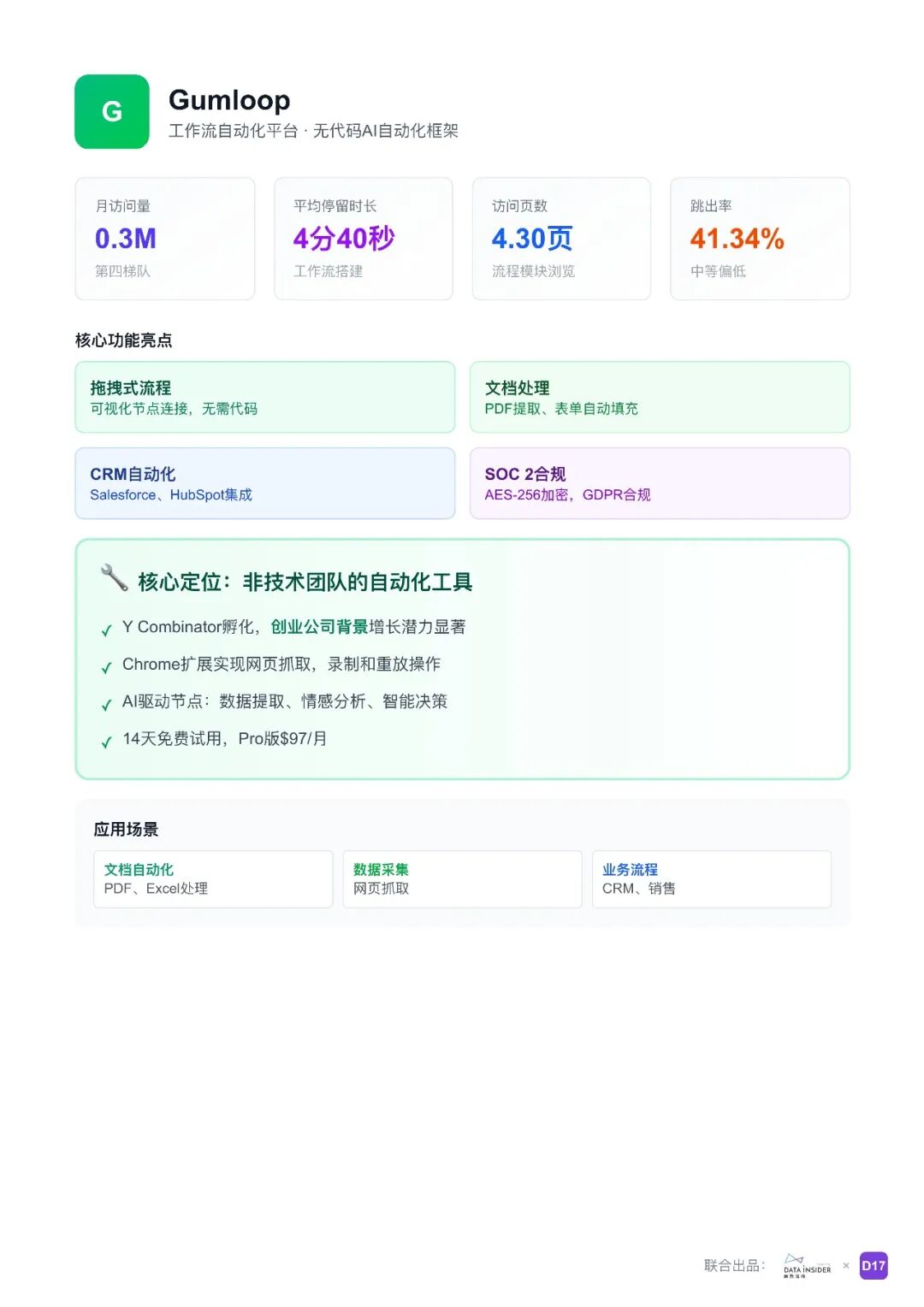Click the text Salesforce、HubSpot集成

point(171,495)
